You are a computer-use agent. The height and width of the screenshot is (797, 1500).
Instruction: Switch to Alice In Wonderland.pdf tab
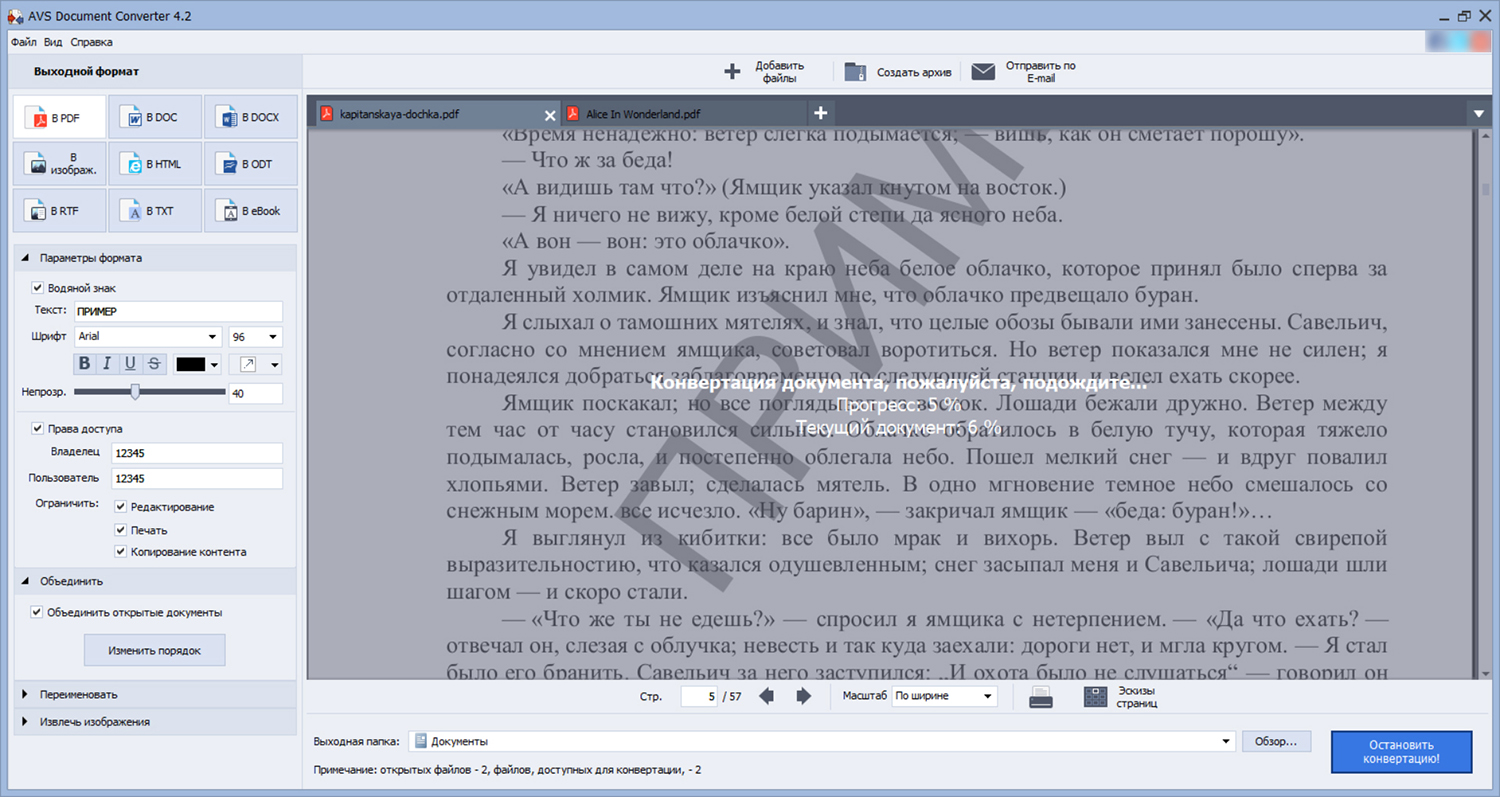[684, 114]
